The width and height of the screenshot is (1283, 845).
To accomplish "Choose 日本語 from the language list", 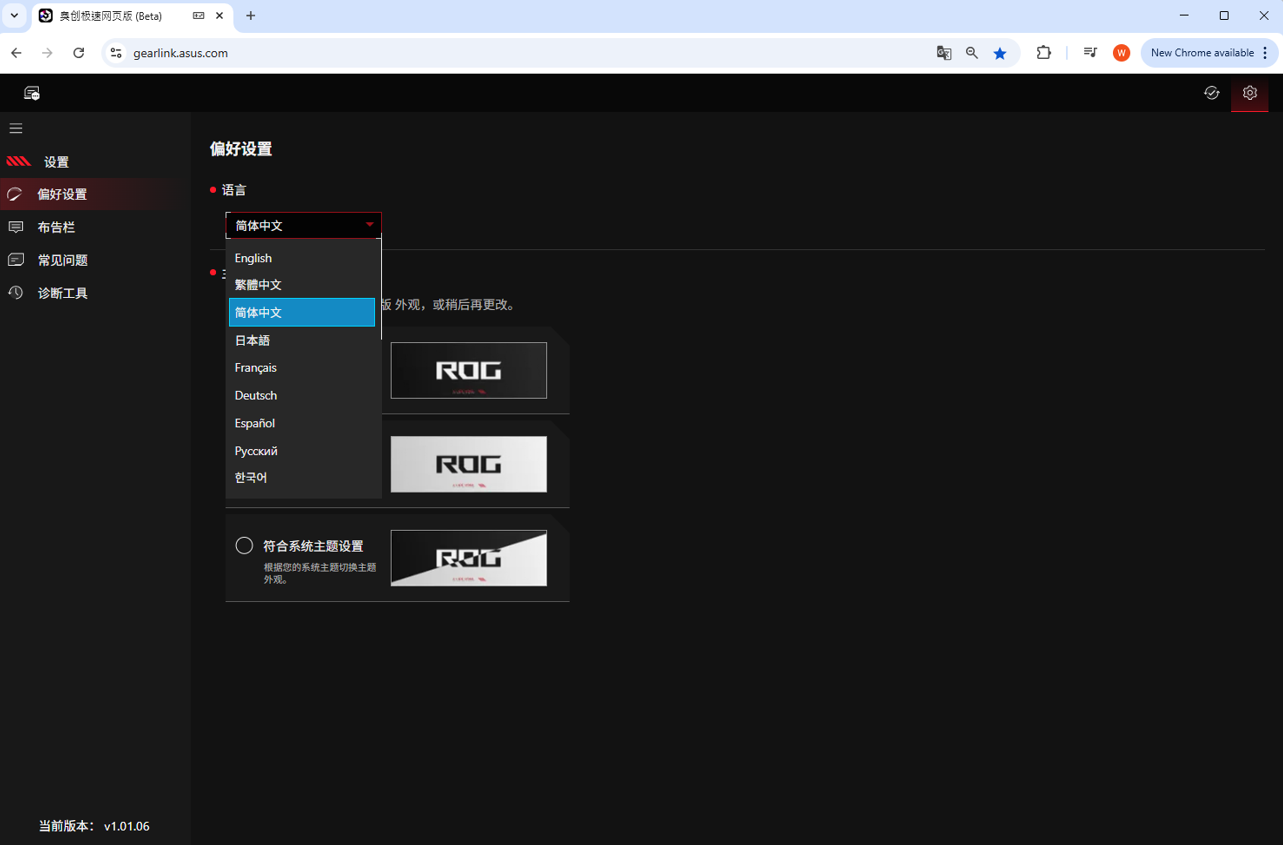I will [302, 340].
